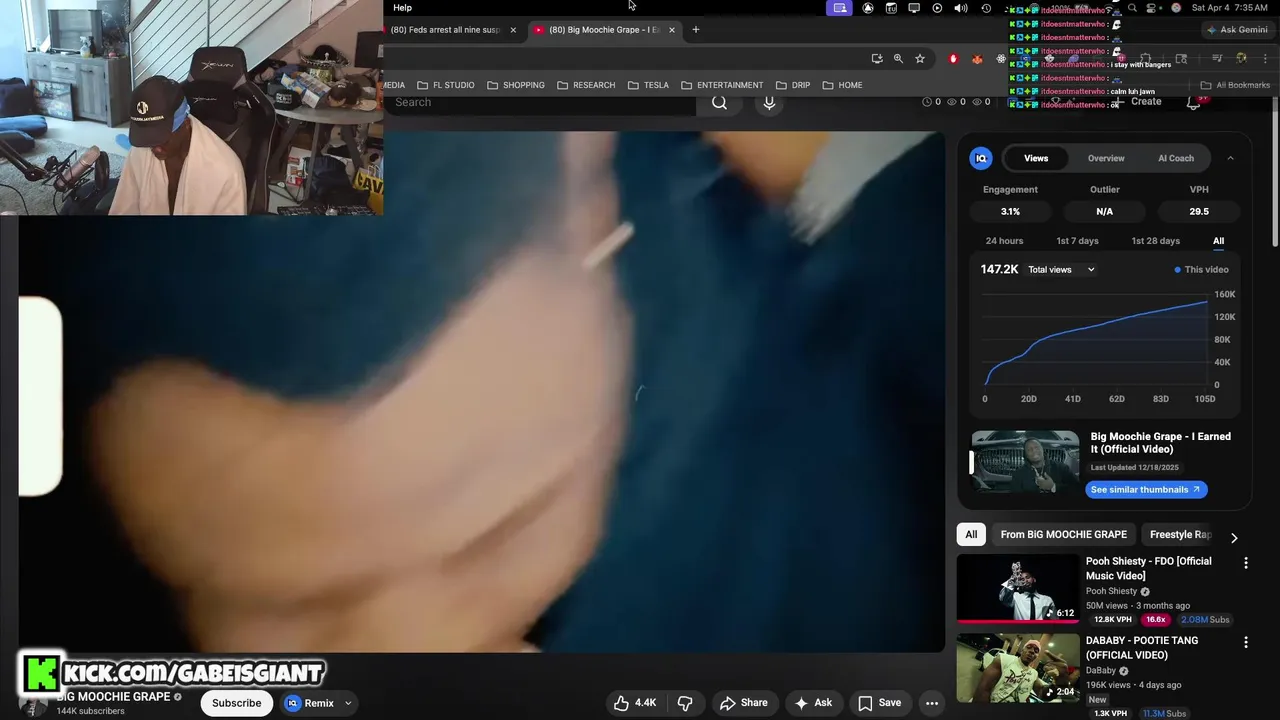Open Chrome three-dot menu
This screenshot has height=720, width=1280.
click(1263, 59)
